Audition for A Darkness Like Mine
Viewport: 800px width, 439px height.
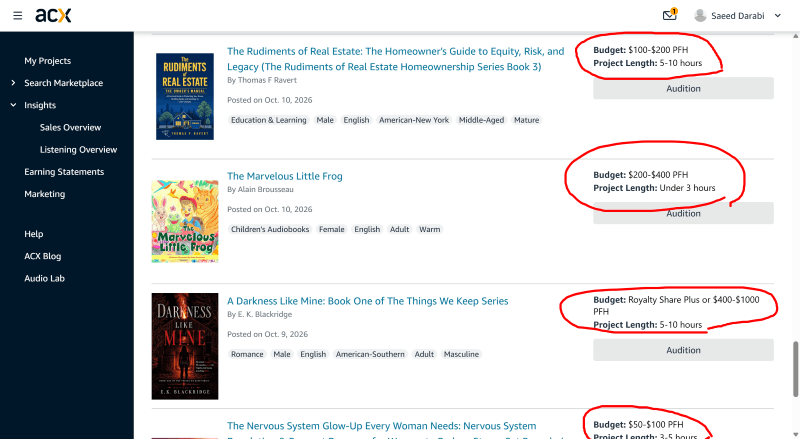(683, 350)
